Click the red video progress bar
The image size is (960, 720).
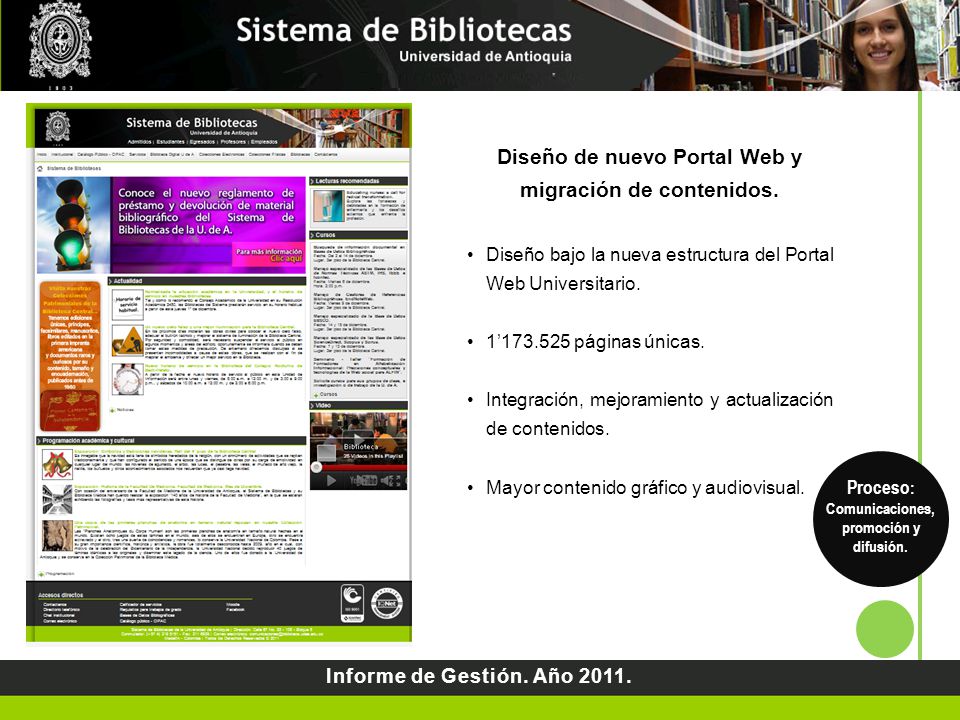[x=364, y=468]
